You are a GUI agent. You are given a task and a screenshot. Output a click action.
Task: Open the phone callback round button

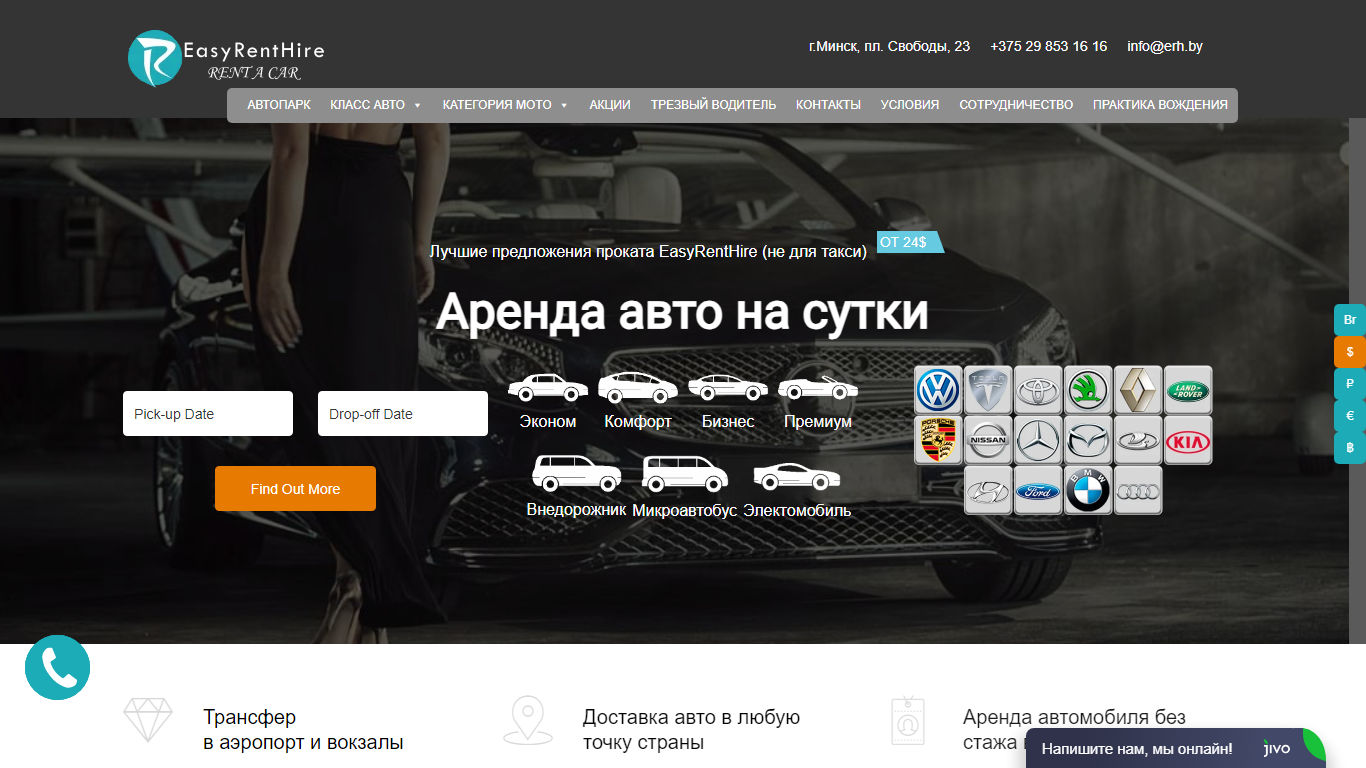(58, 667)
